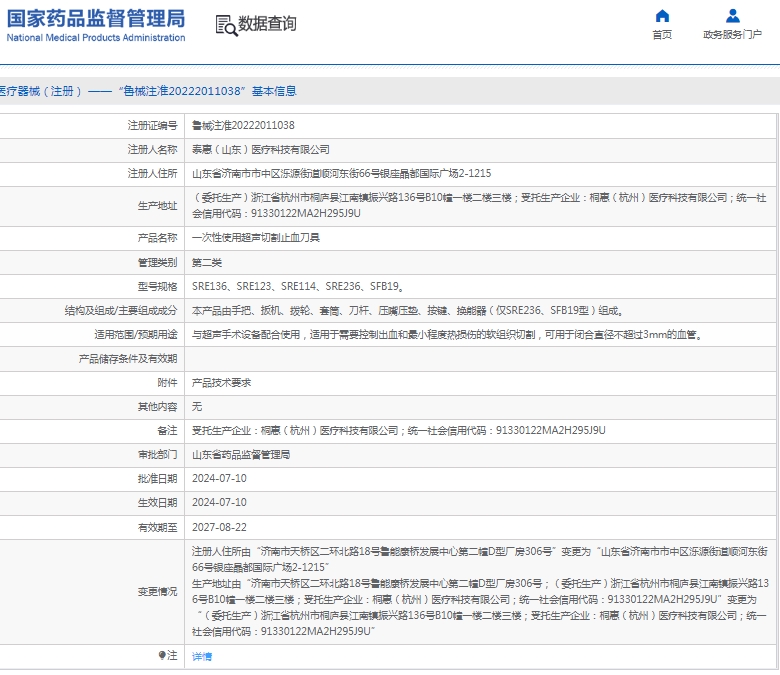Viewport: 780px width, 675px height.
Task: Click the 产品名称 row label
Action: (x=157, y=238)
